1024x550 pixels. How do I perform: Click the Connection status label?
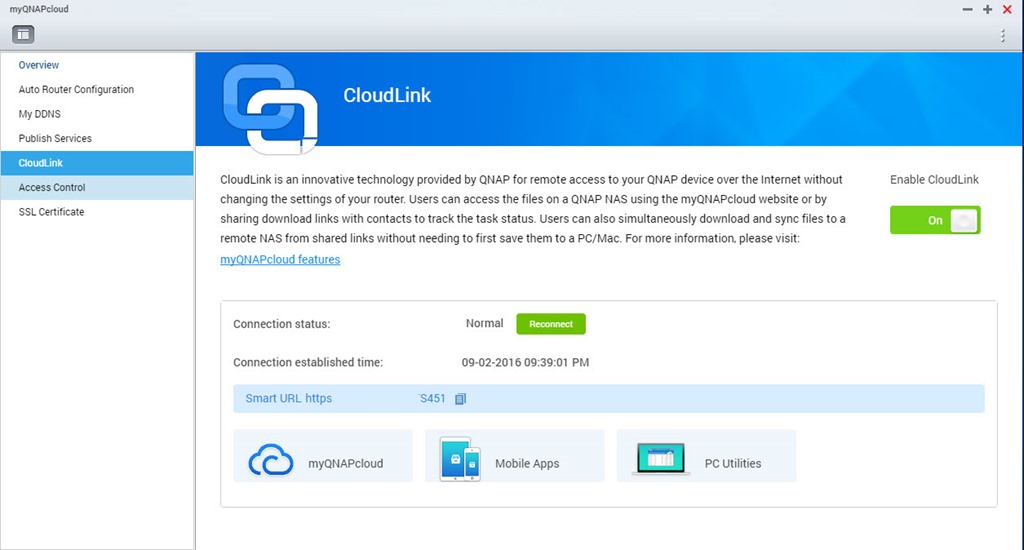281,324
